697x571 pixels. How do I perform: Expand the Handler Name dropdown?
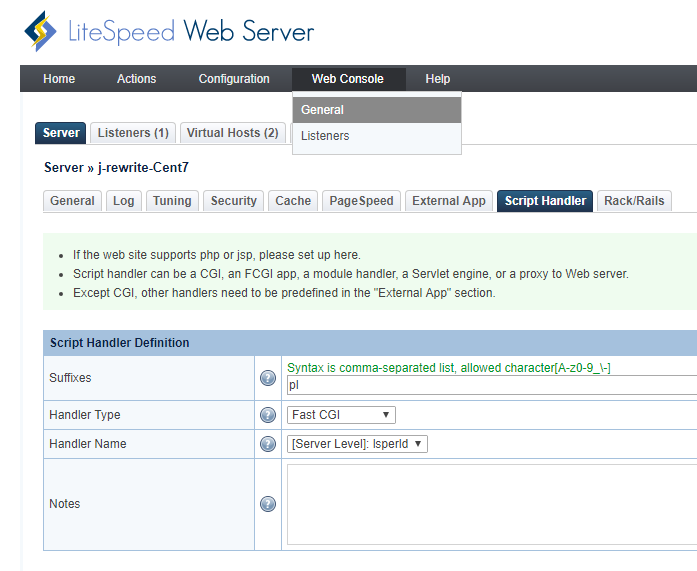click(x=357, y=444)
